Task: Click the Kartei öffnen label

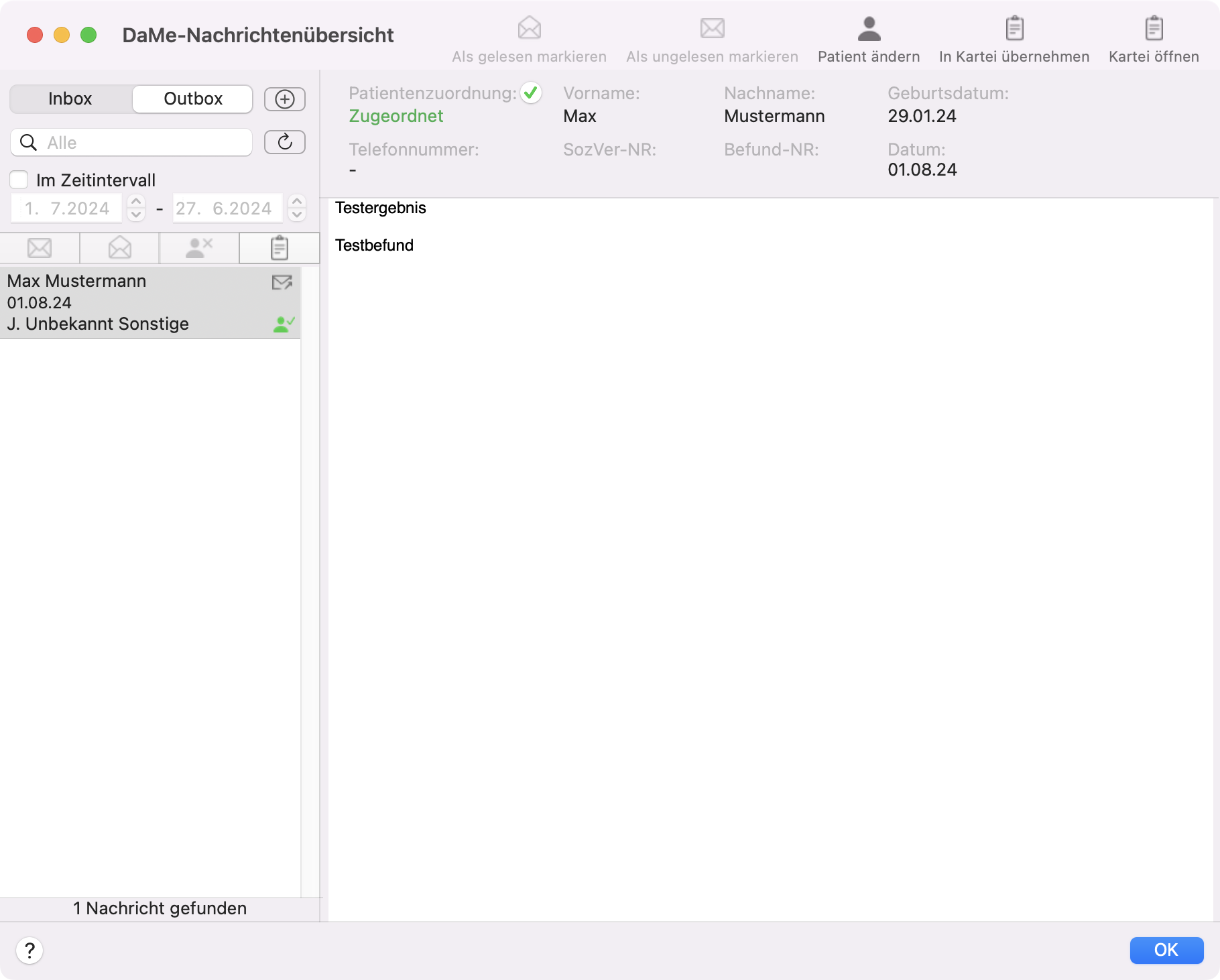Action: pyautogui.click(x=1154, y=57)
